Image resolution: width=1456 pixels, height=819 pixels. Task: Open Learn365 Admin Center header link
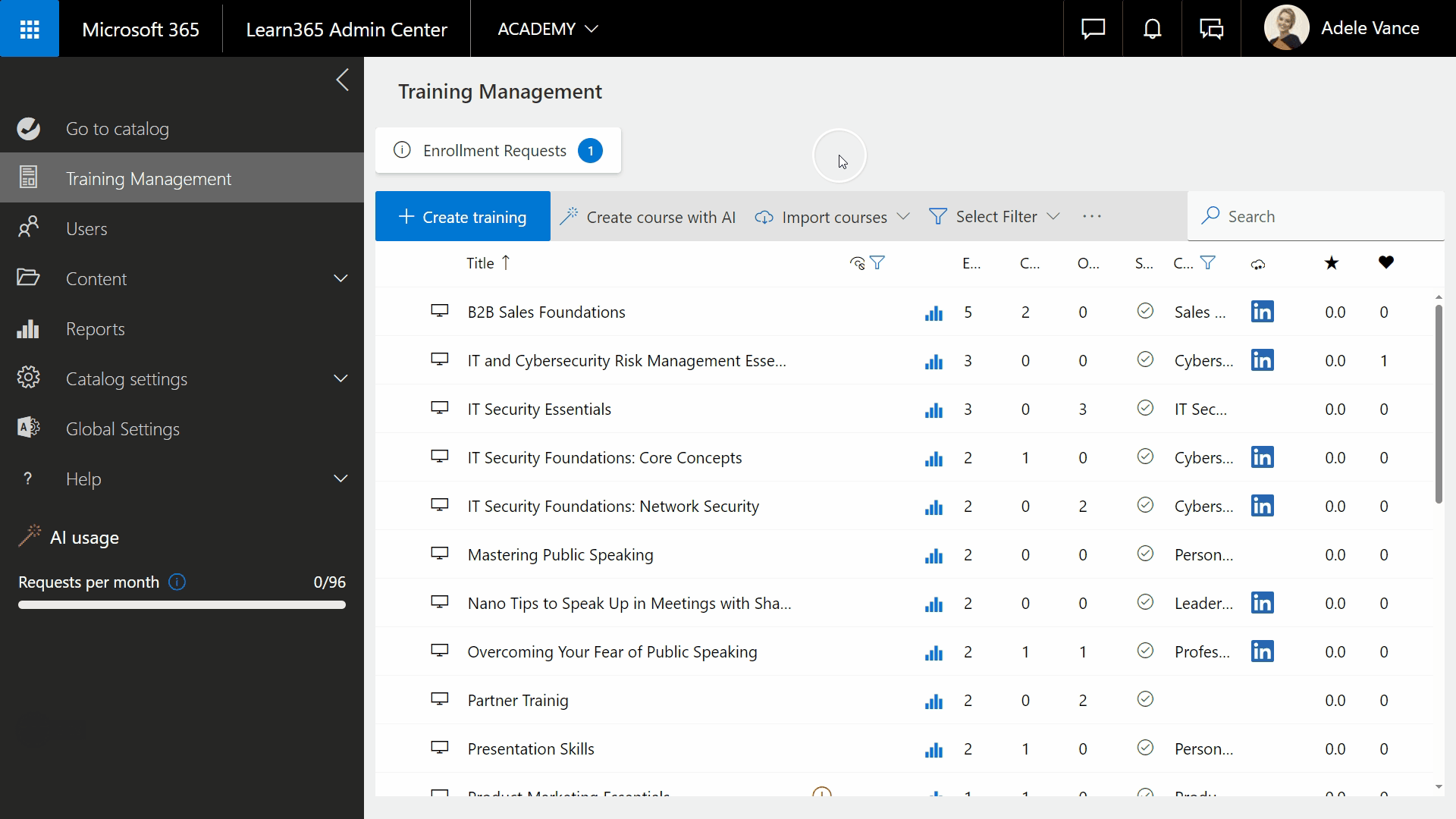[x=347, y=29]
